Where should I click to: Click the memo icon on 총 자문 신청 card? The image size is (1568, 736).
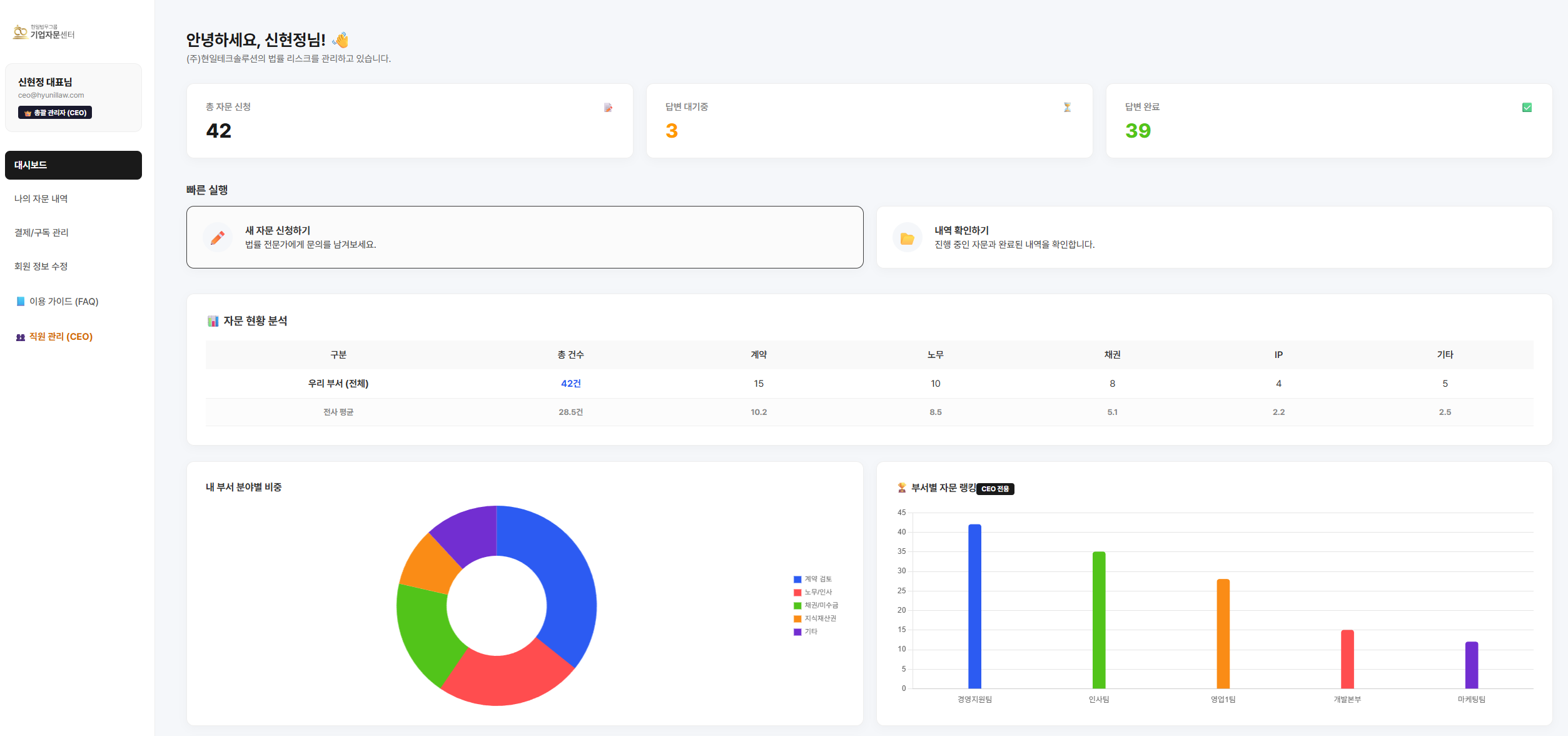click(608, 108)
